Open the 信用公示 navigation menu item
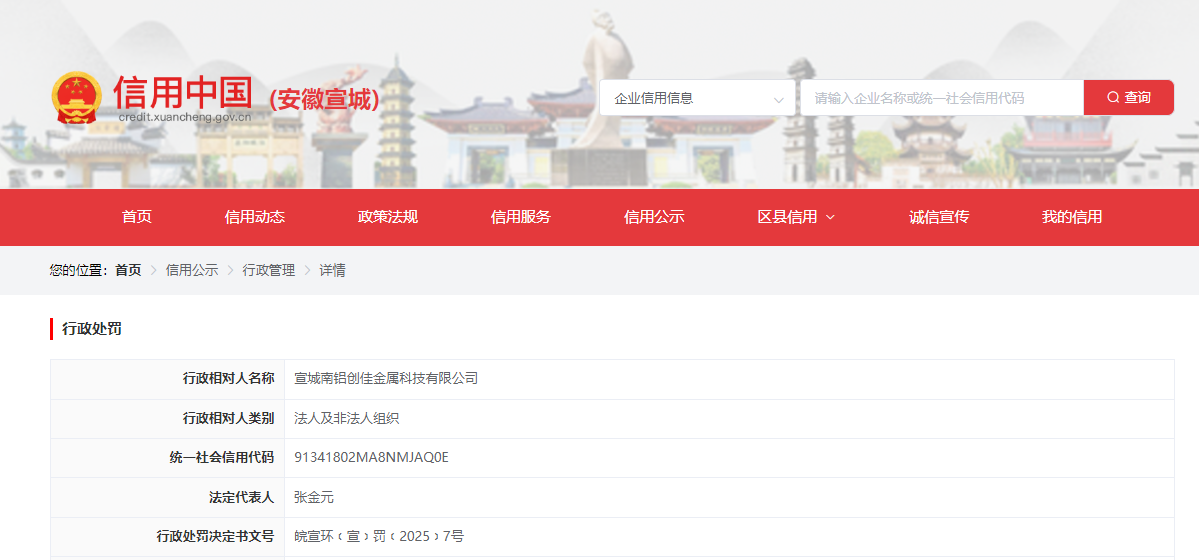Screen dimensions: 1199x560 point(654,217)
